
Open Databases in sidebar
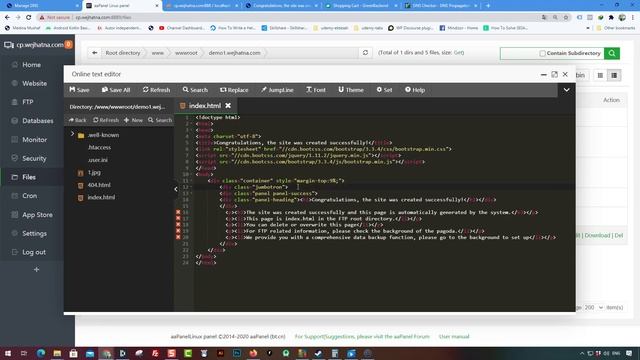click(x=38, y=121)
